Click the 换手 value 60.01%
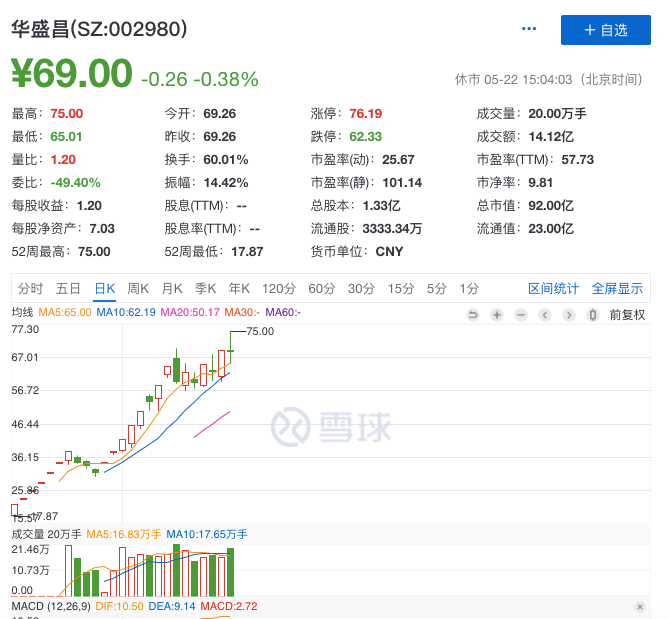Image resolution: width=670 pixels, height=619 pixels. click(x=226, y=160)
